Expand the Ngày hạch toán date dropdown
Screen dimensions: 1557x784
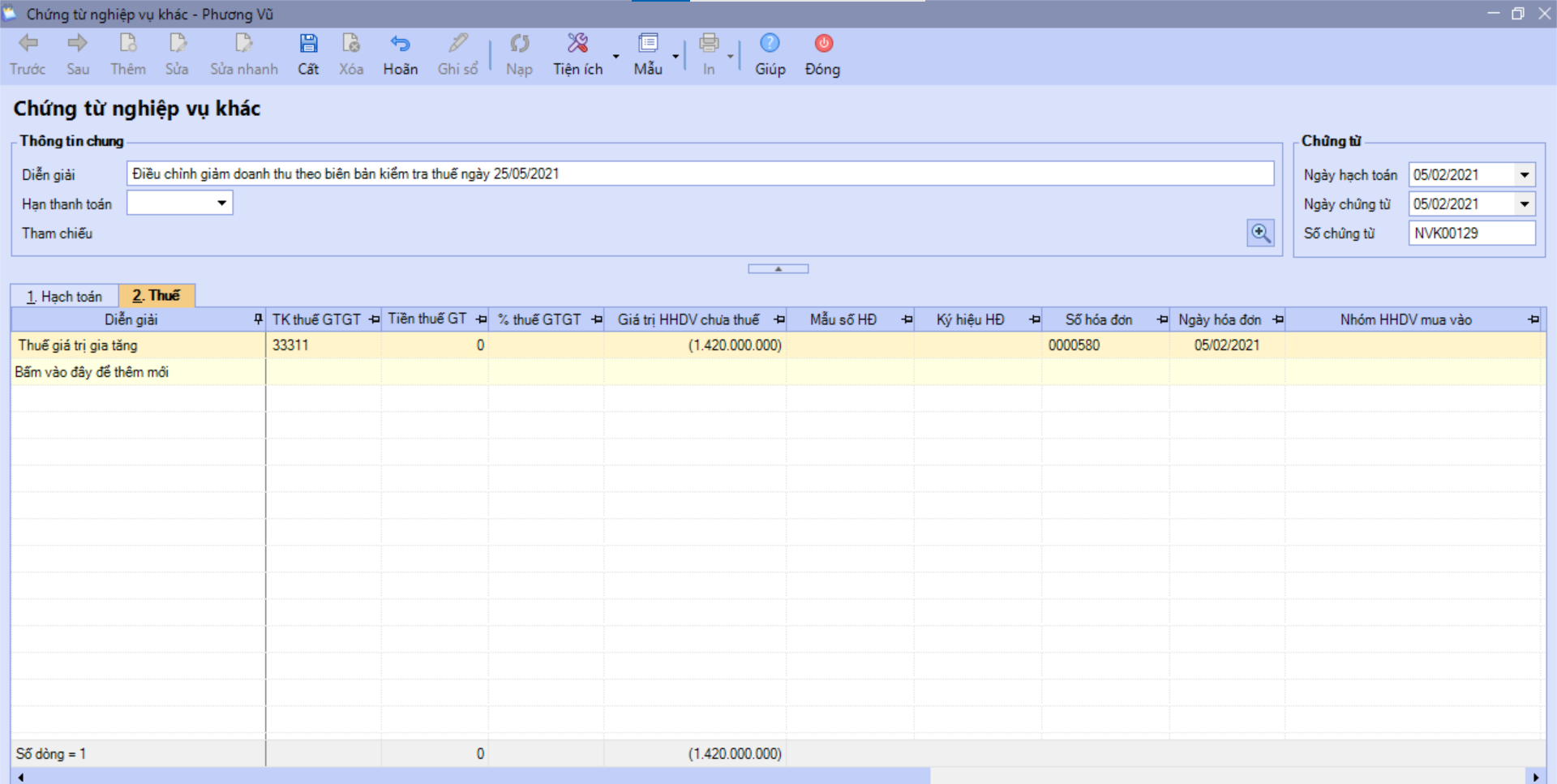[x=1525, y=175]
